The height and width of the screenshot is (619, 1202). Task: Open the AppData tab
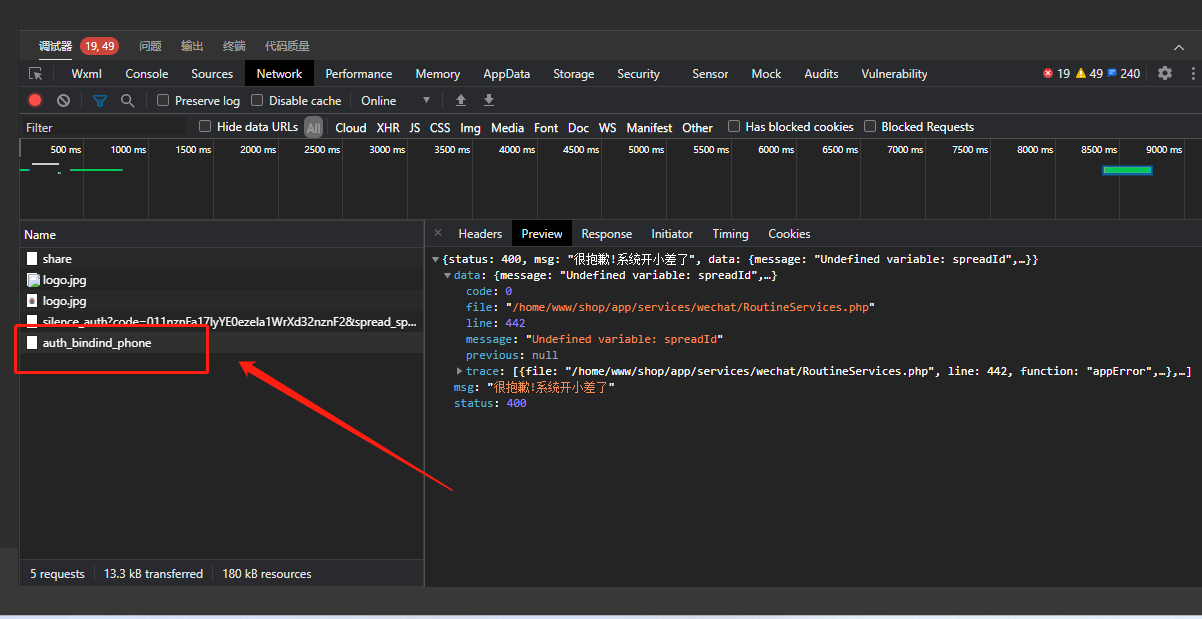[x=507, y=73]
